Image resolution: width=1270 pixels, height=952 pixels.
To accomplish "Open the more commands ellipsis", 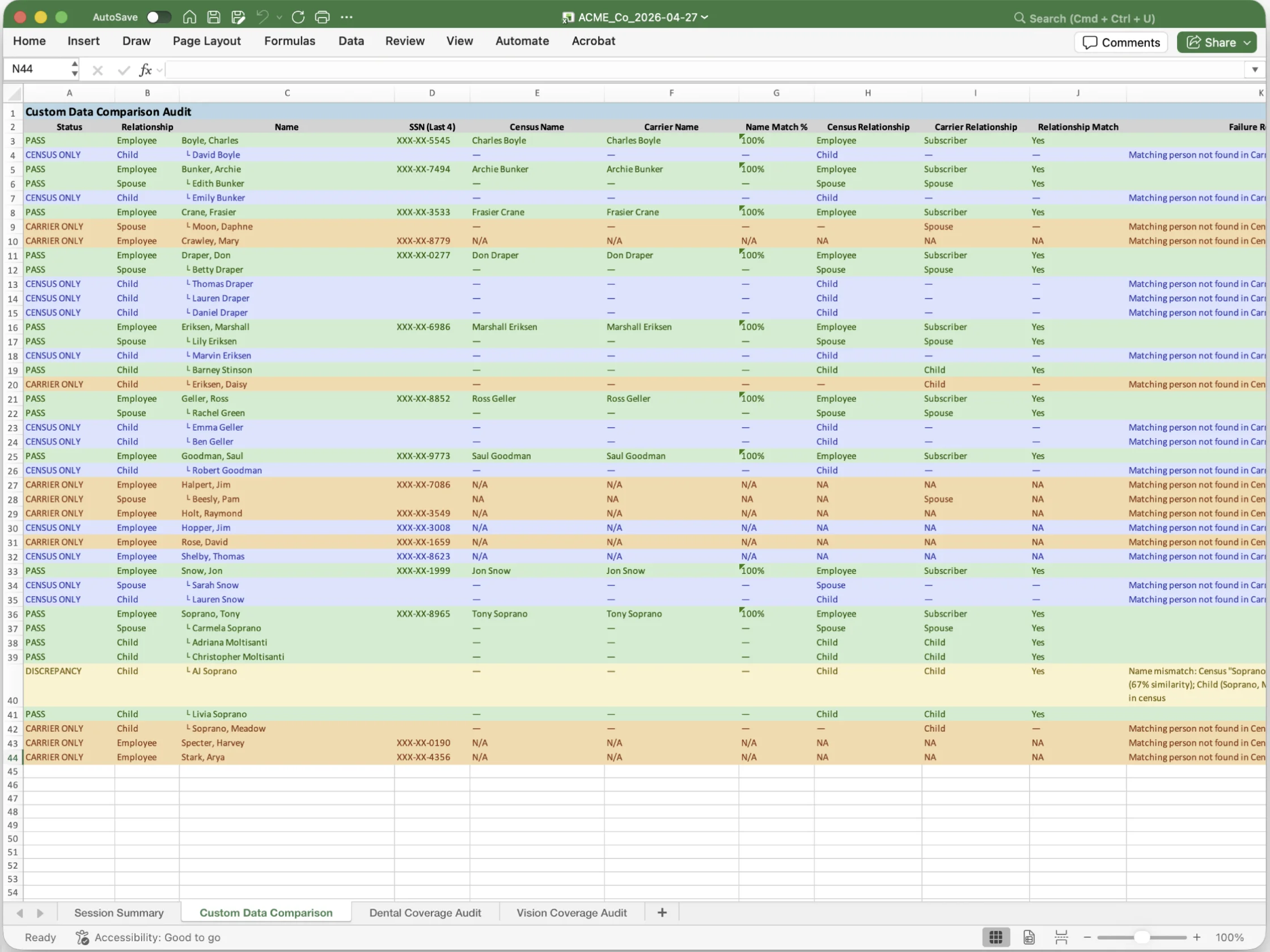I will (x=346, y=17).
